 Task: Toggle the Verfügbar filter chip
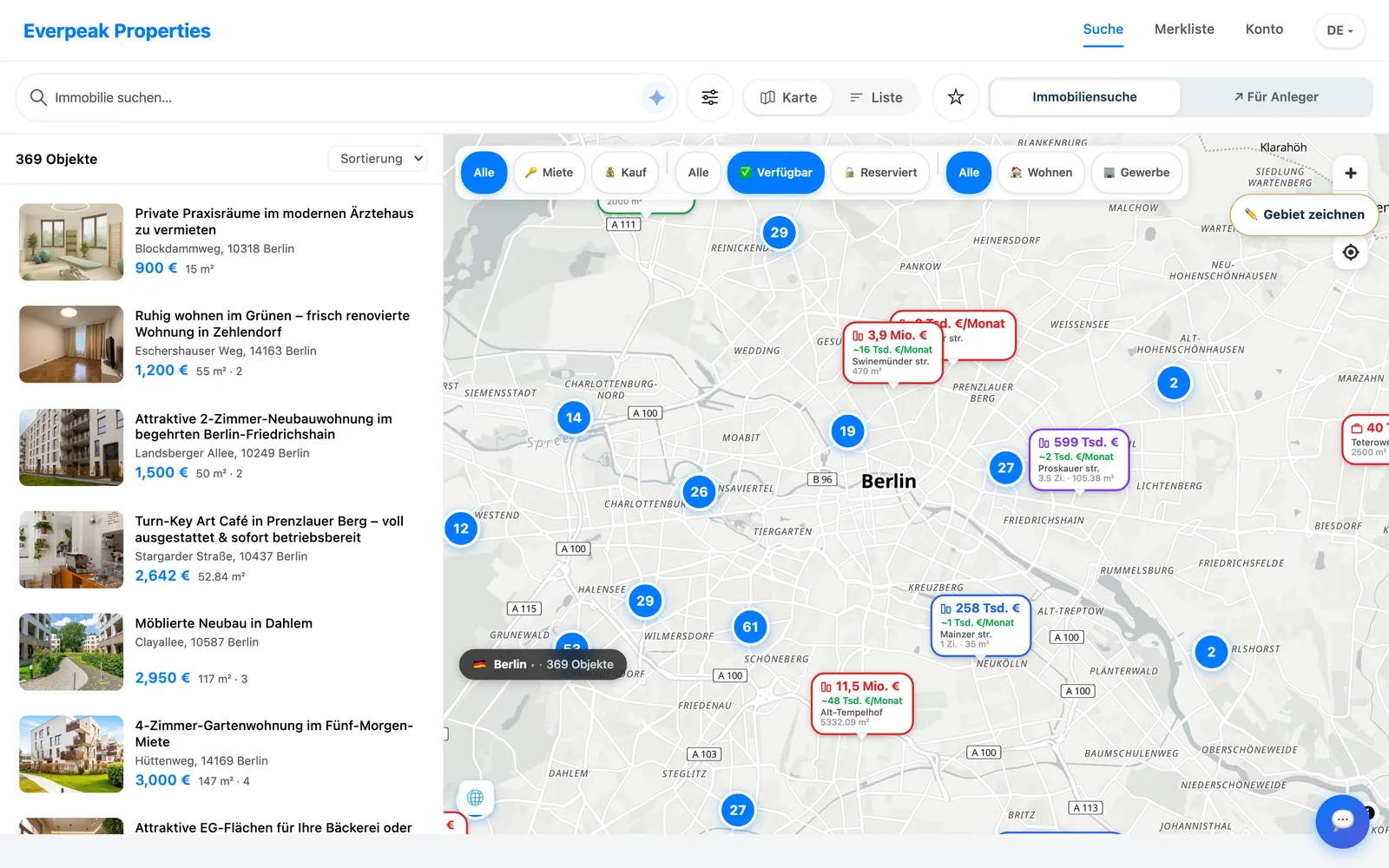tap(776, 173)
